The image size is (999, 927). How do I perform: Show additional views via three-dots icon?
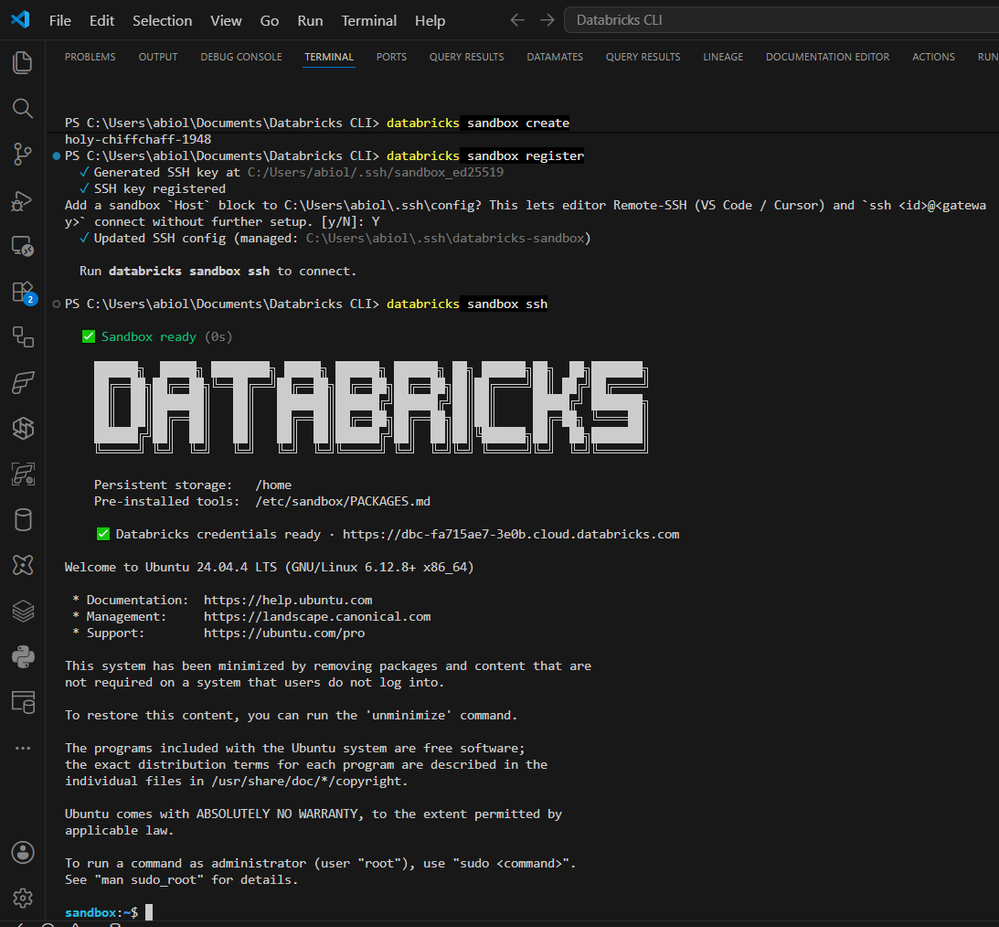pos(22,748)
